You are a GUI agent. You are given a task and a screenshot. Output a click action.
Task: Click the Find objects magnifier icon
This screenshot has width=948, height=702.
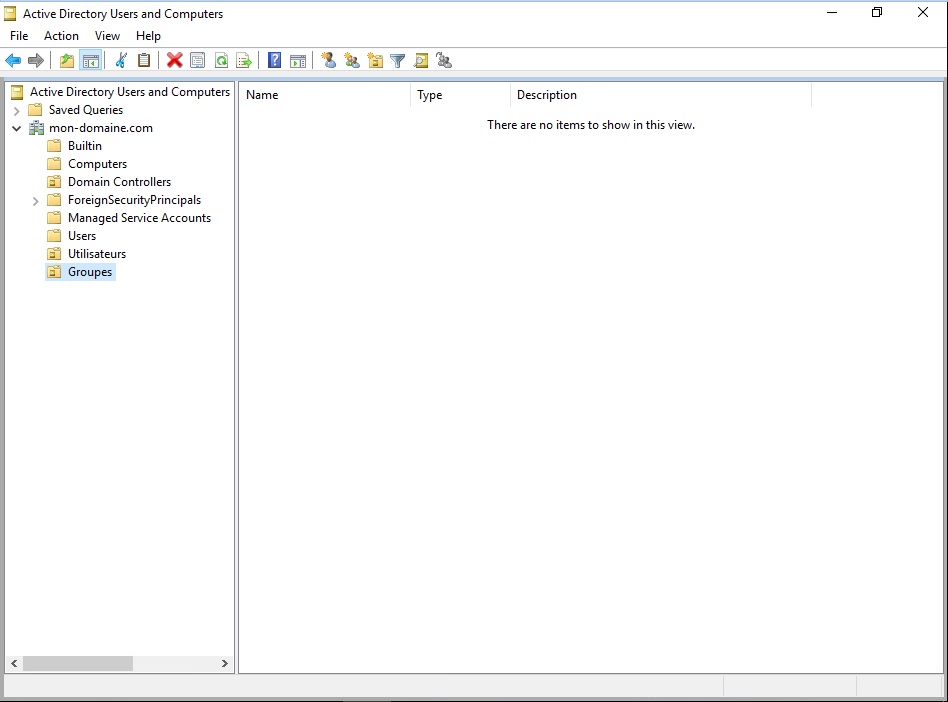pos(421,60)
